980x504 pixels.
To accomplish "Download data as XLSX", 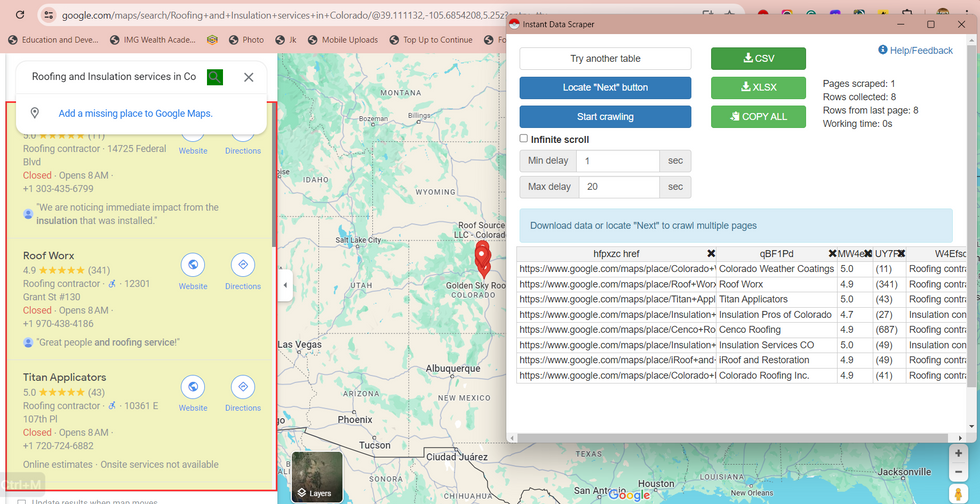I will (758, 88).
